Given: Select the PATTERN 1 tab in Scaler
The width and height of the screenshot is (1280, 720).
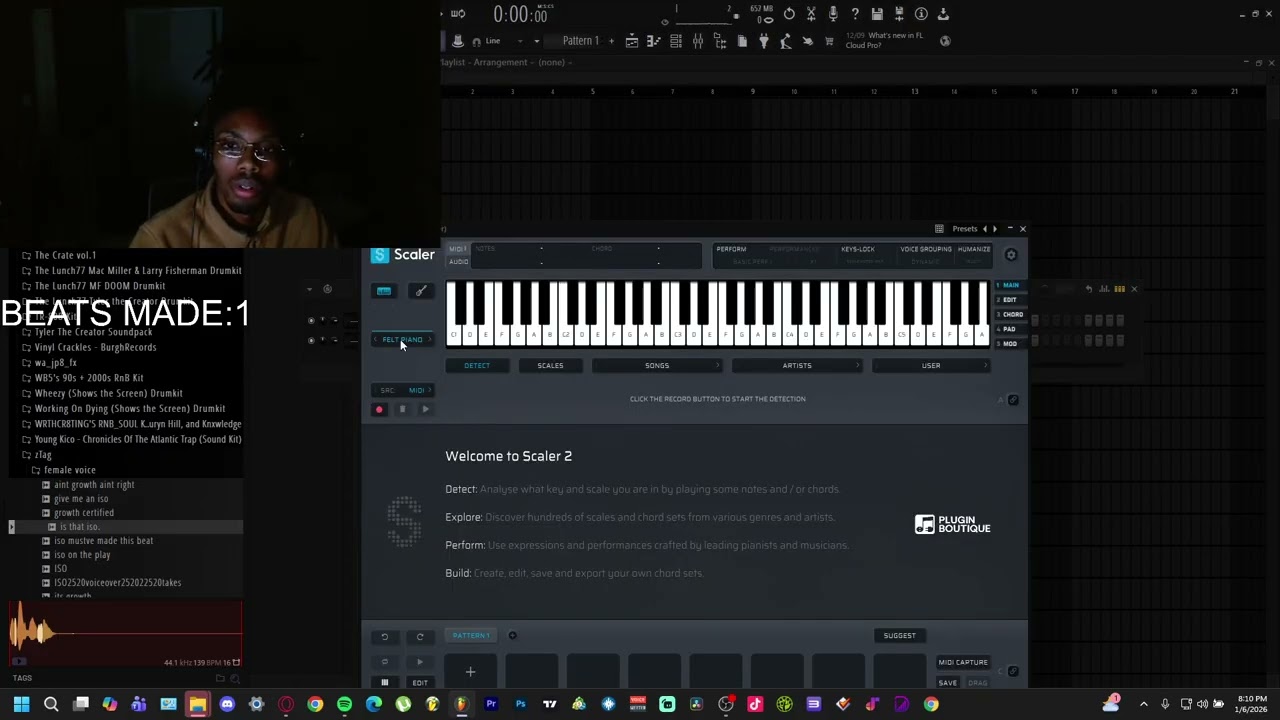Looking at the screenshot, I should click(x=471, y=636).
